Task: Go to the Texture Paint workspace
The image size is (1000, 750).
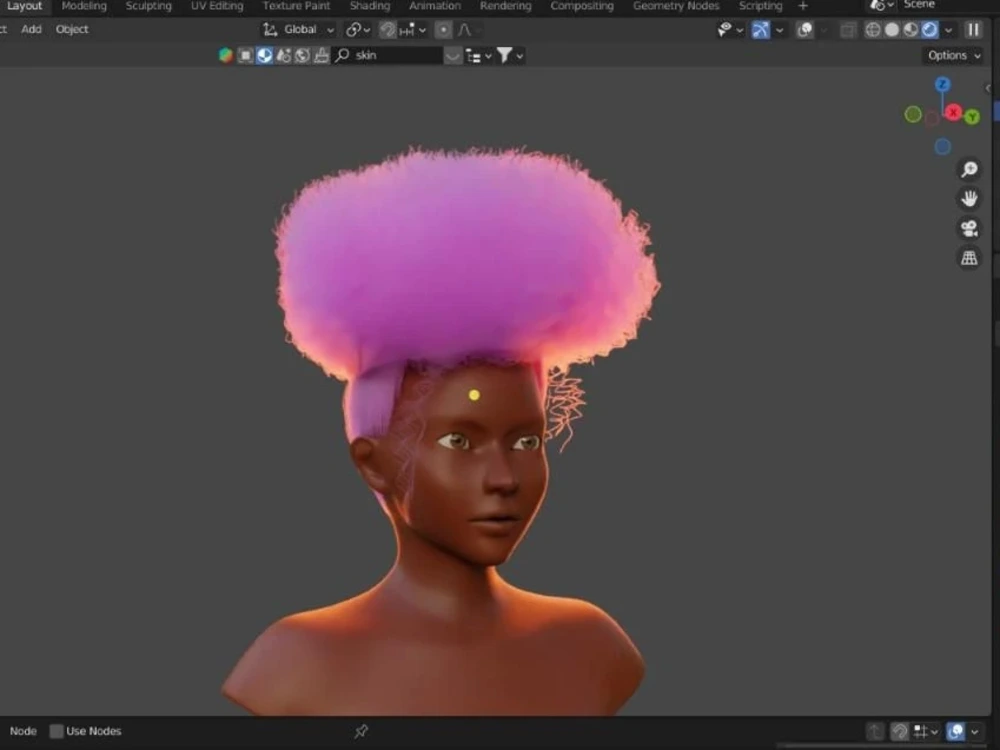Action: click(297, 6)
